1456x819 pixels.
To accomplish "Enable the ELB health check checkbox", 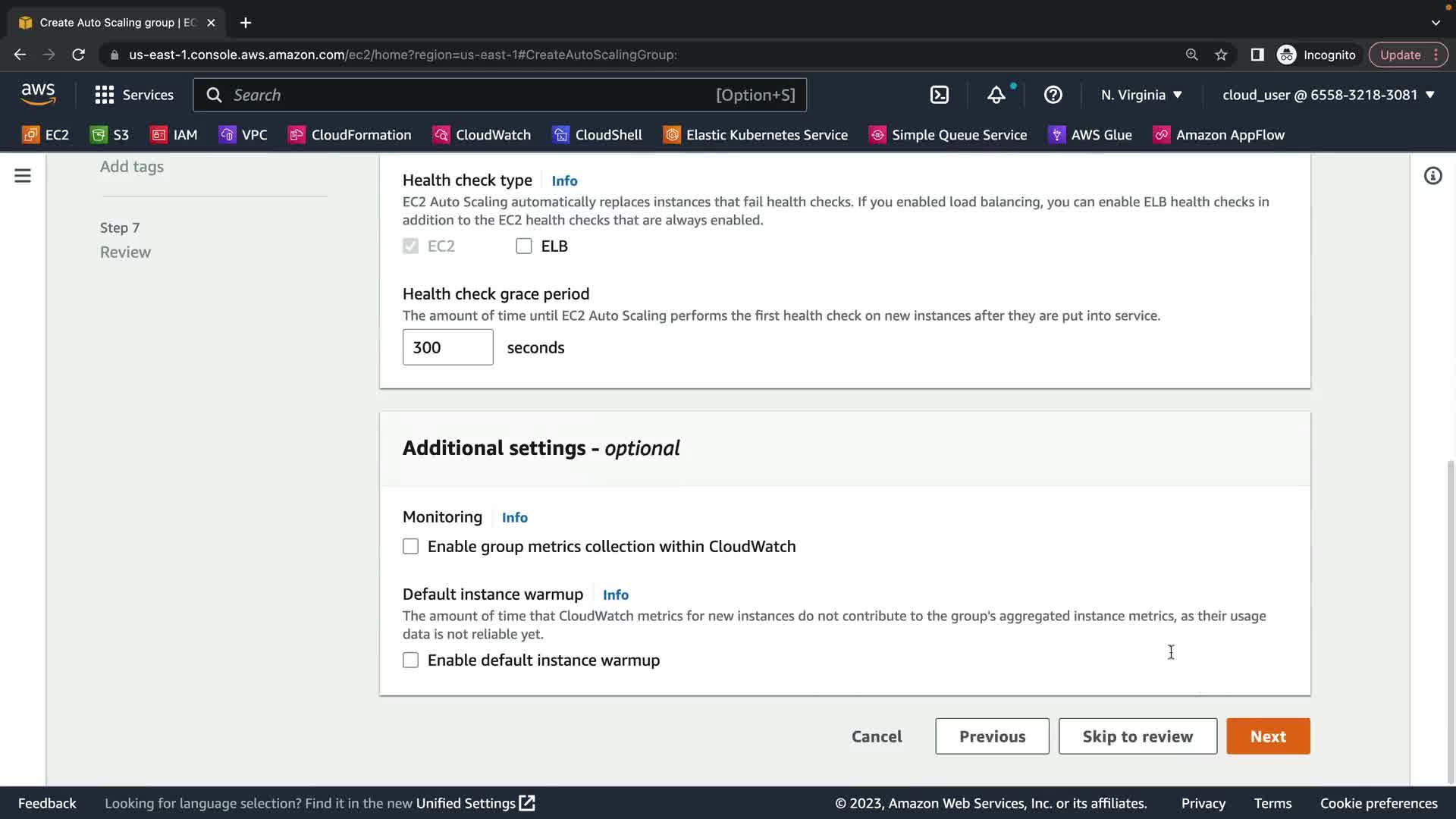I will point(523,246).
